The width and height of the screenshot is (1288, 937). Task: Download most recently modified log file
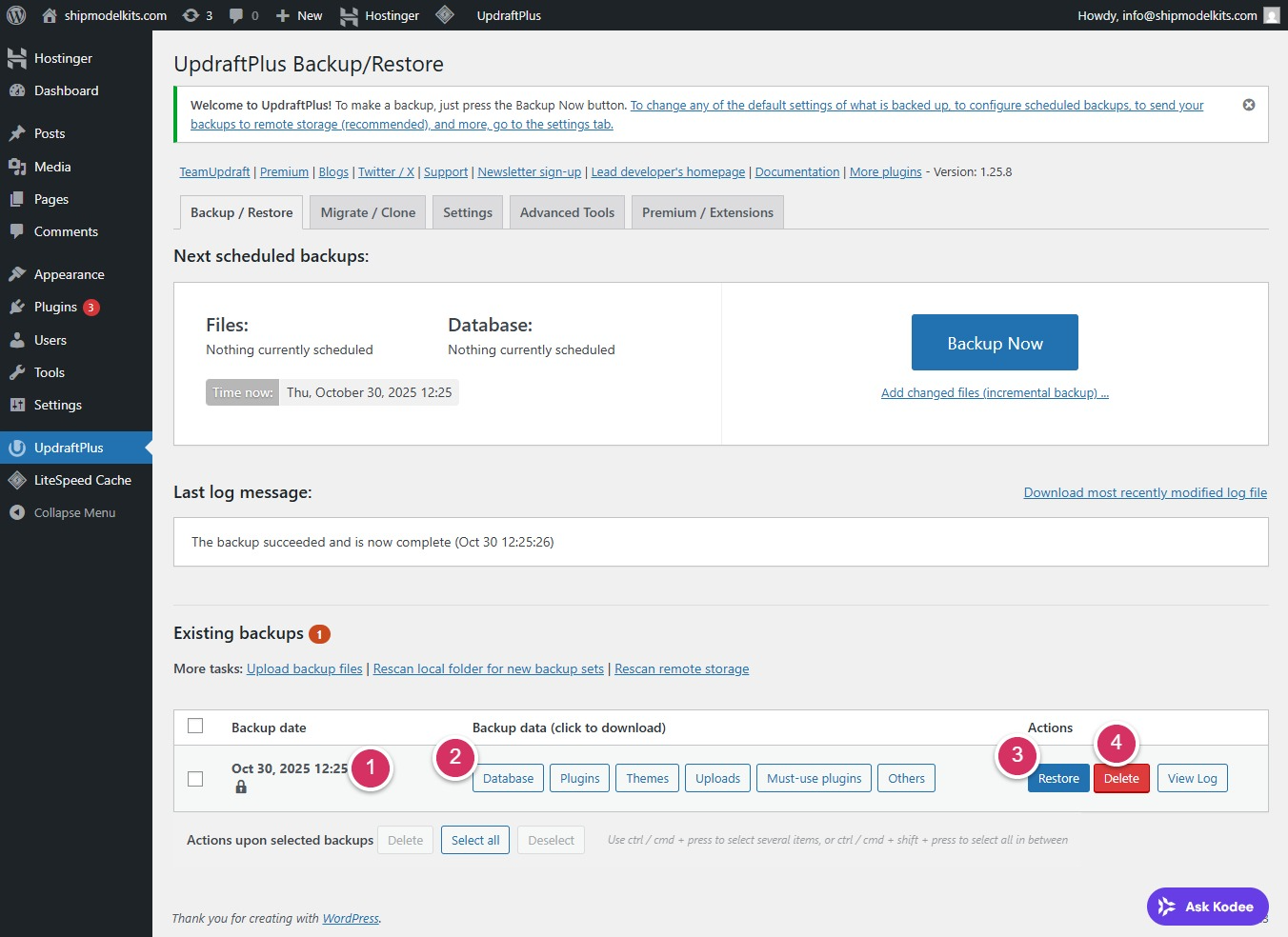click(1144, 492)
